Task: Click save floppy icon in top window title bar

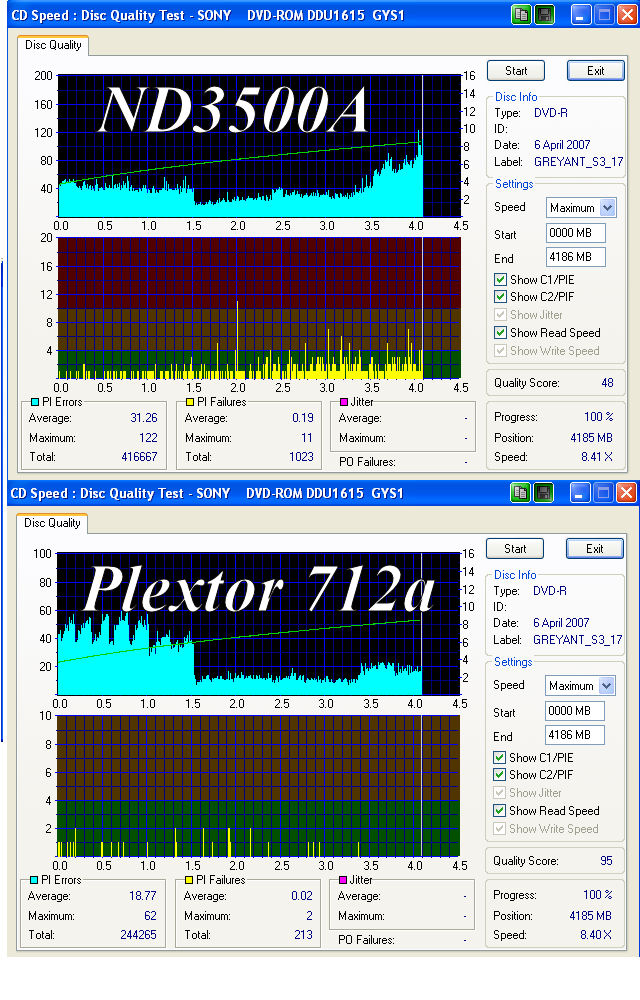Action: pyautogui.click(x=544, y=15)
